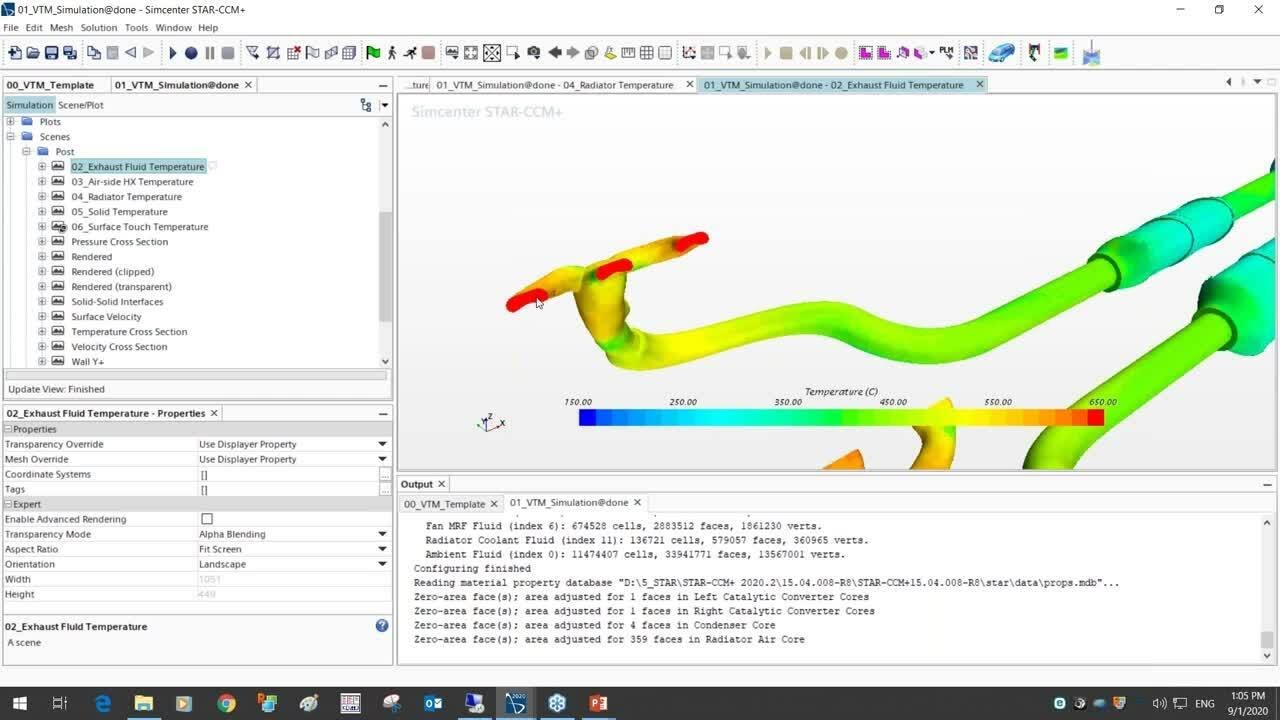The image size is (1280, 720).
Task: Click the ENG language indicator in tray
Action: click(1204, 703)
